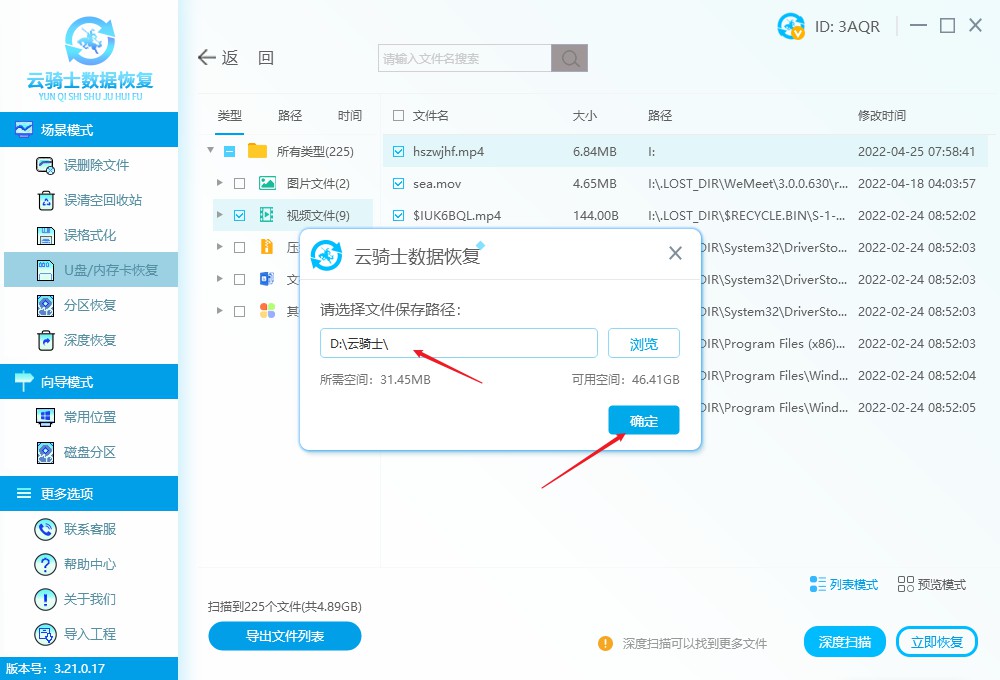
Task: Click the 视频文件 film icon
Action: coord(267,215)
